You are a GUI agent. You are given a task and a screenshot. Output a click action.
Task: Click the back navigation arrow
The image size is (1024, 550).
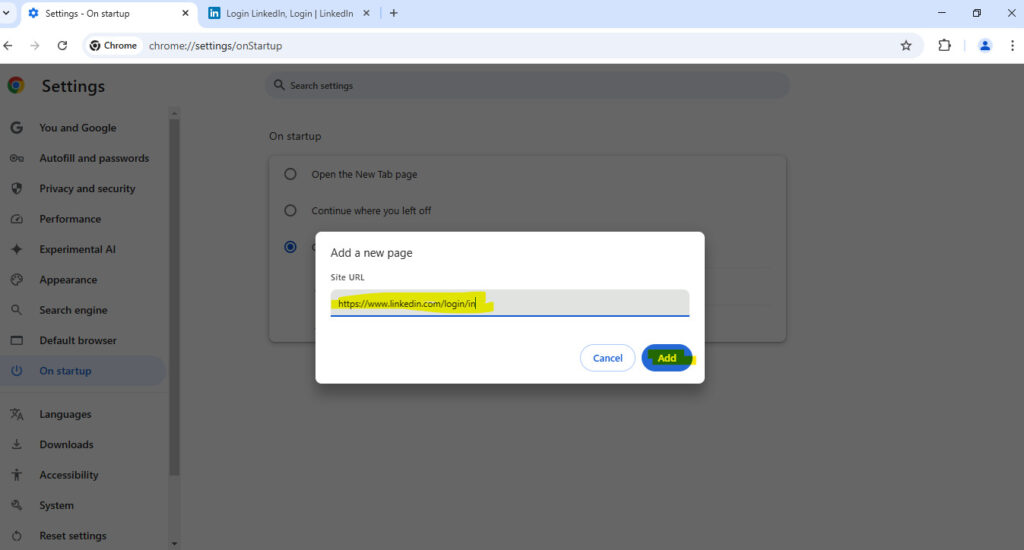tap(9, 45)
